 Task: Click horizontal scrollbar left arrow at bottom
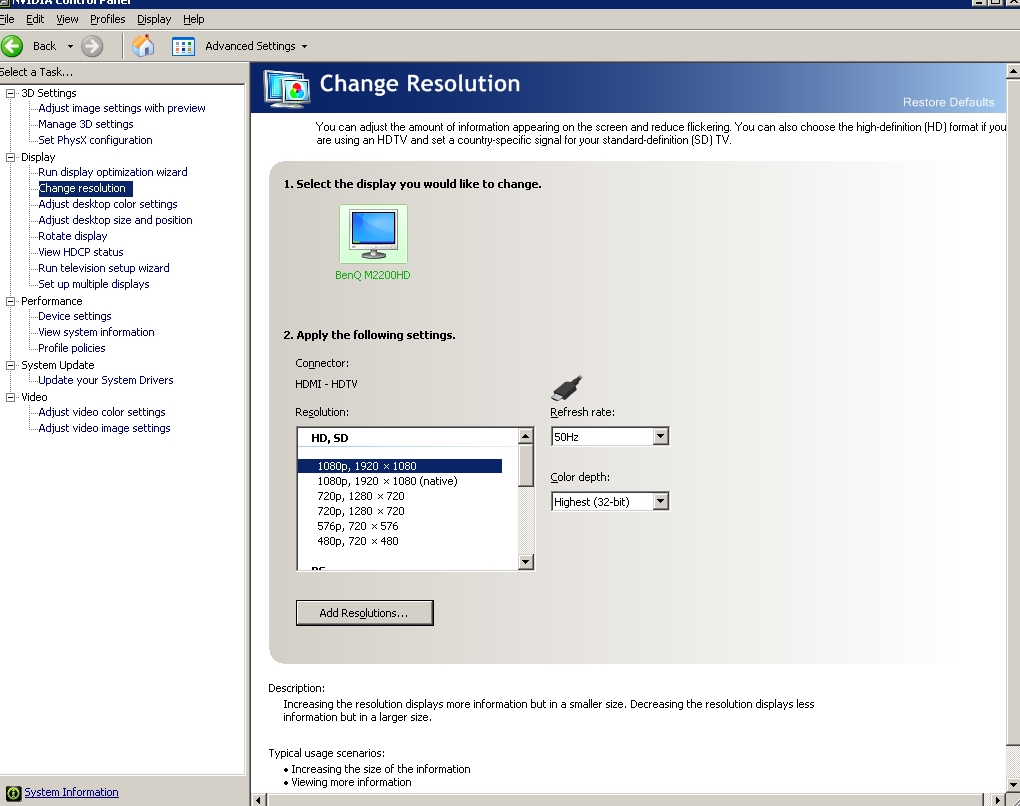tap(259, 799)
